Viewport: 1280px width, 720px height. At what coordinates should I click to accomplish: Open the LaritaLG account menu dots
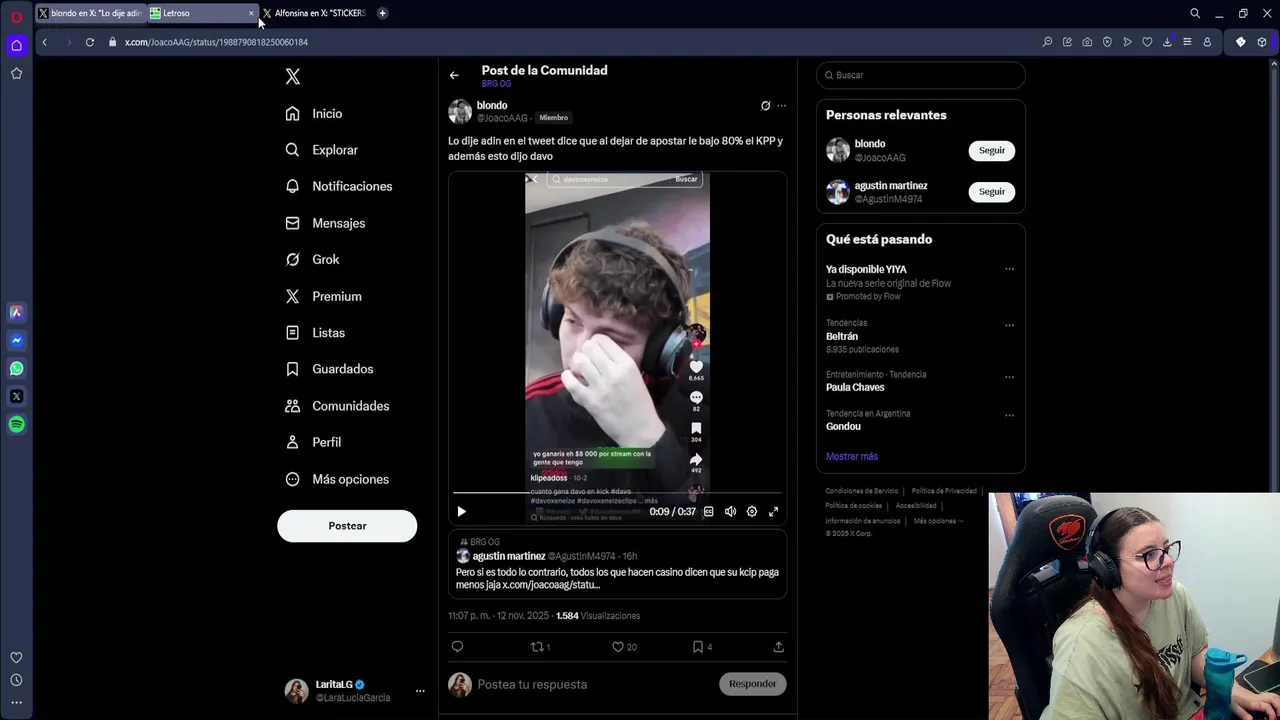[x=420, y=691]
